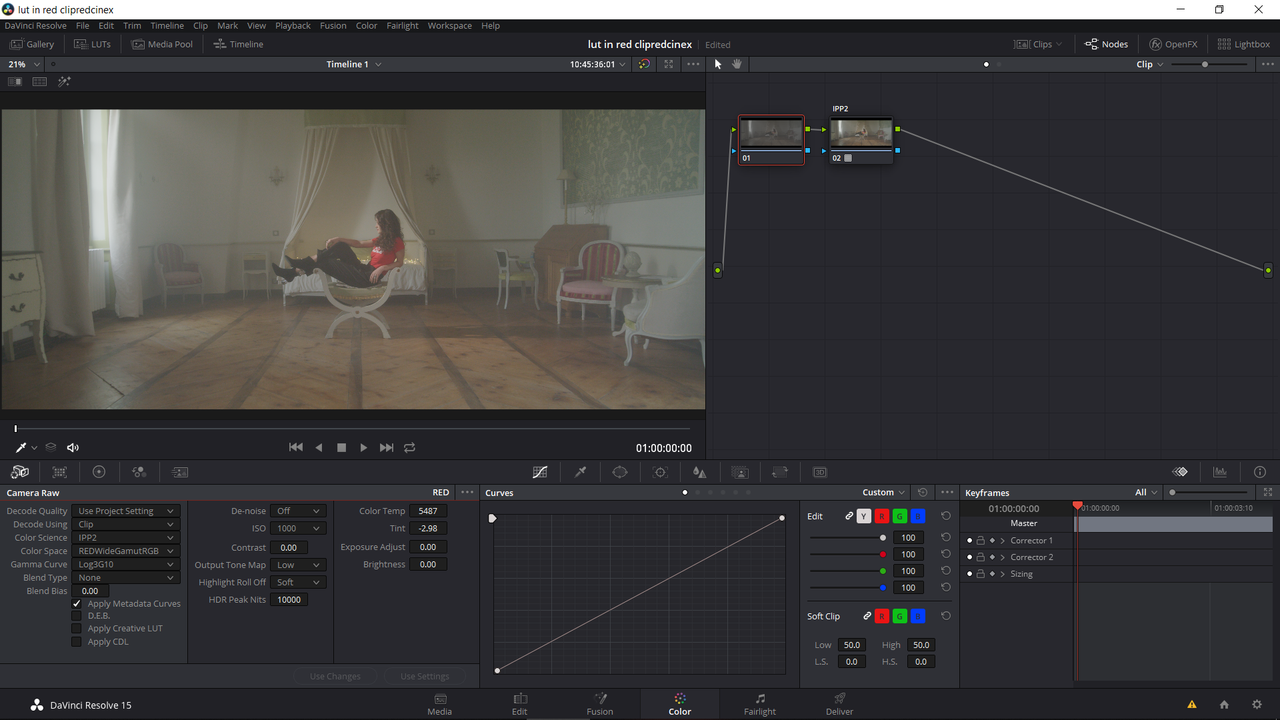Image resolution: width=1280 pixels, height=720 pixels.
Task: Toggle loop playback button
Action: 409,448
